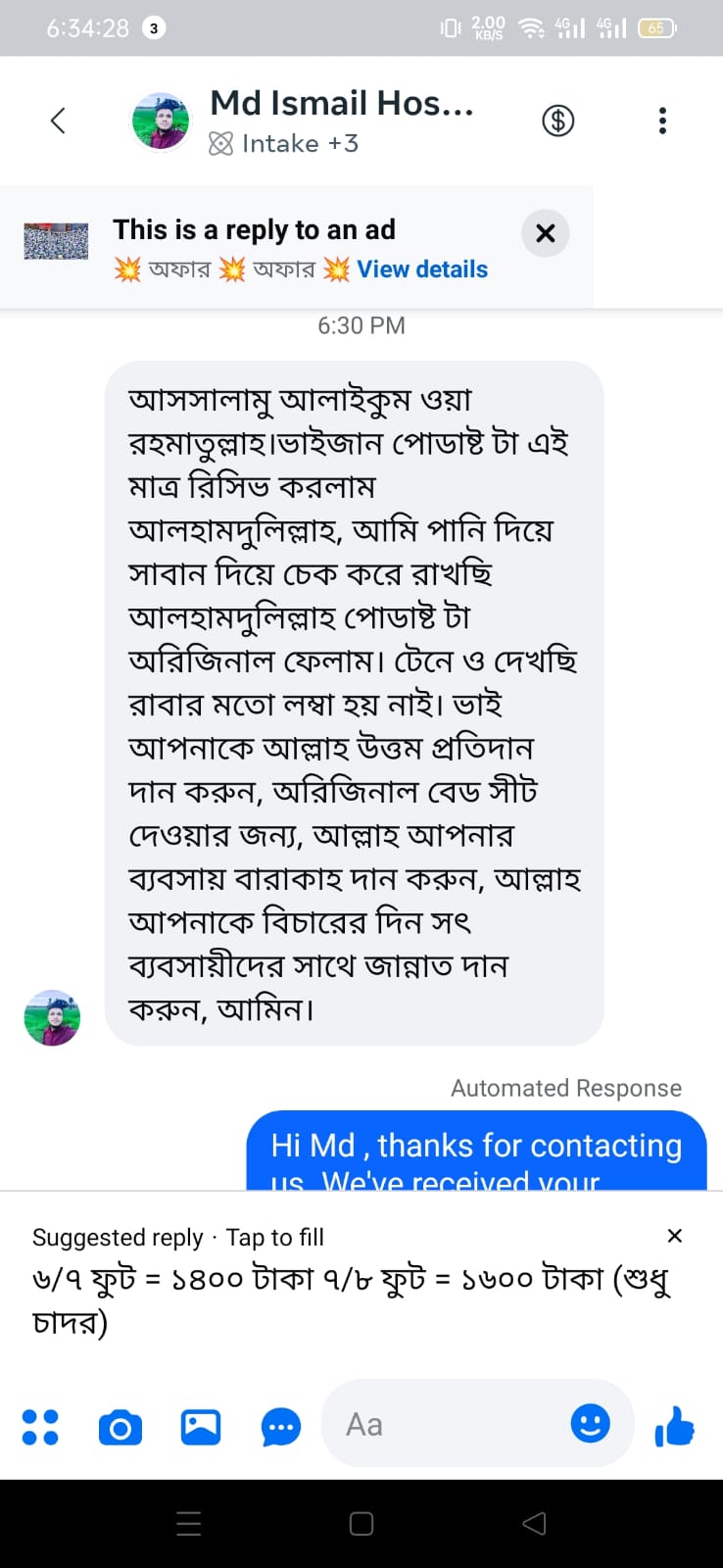Tap the back arrow to leave chat
This screenshot has height=1568, width=723.
click(x=58, y=121)
